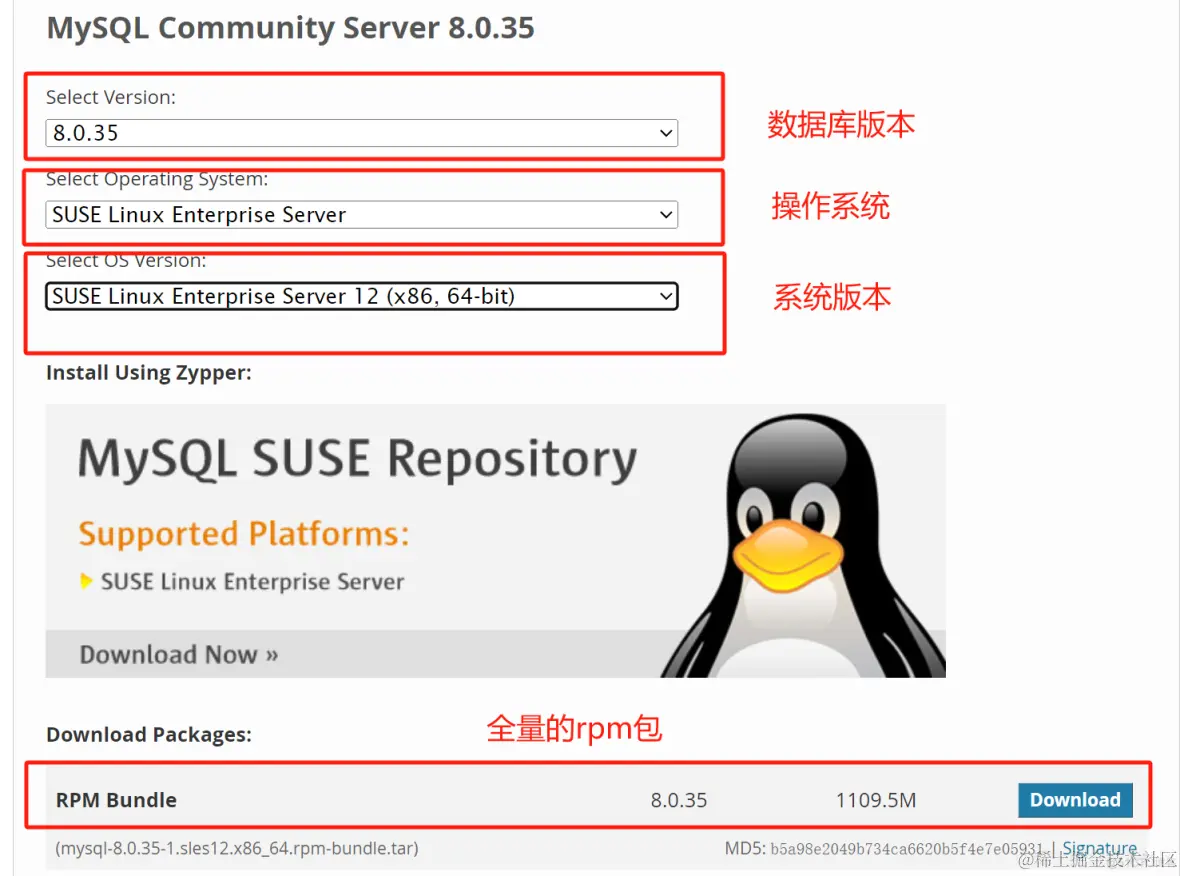Click the MySQL Community Server 8.0.35 heading
1184x876 pixels.
[291, 28]
